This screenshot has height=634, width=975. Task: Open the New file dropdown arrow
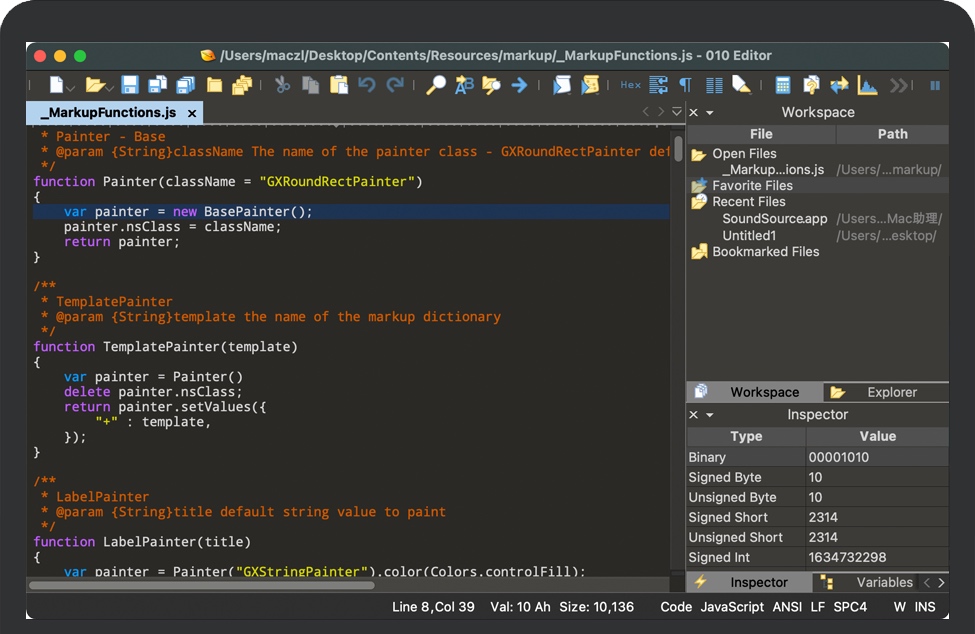pyautogui.click(x=70, y=88)
